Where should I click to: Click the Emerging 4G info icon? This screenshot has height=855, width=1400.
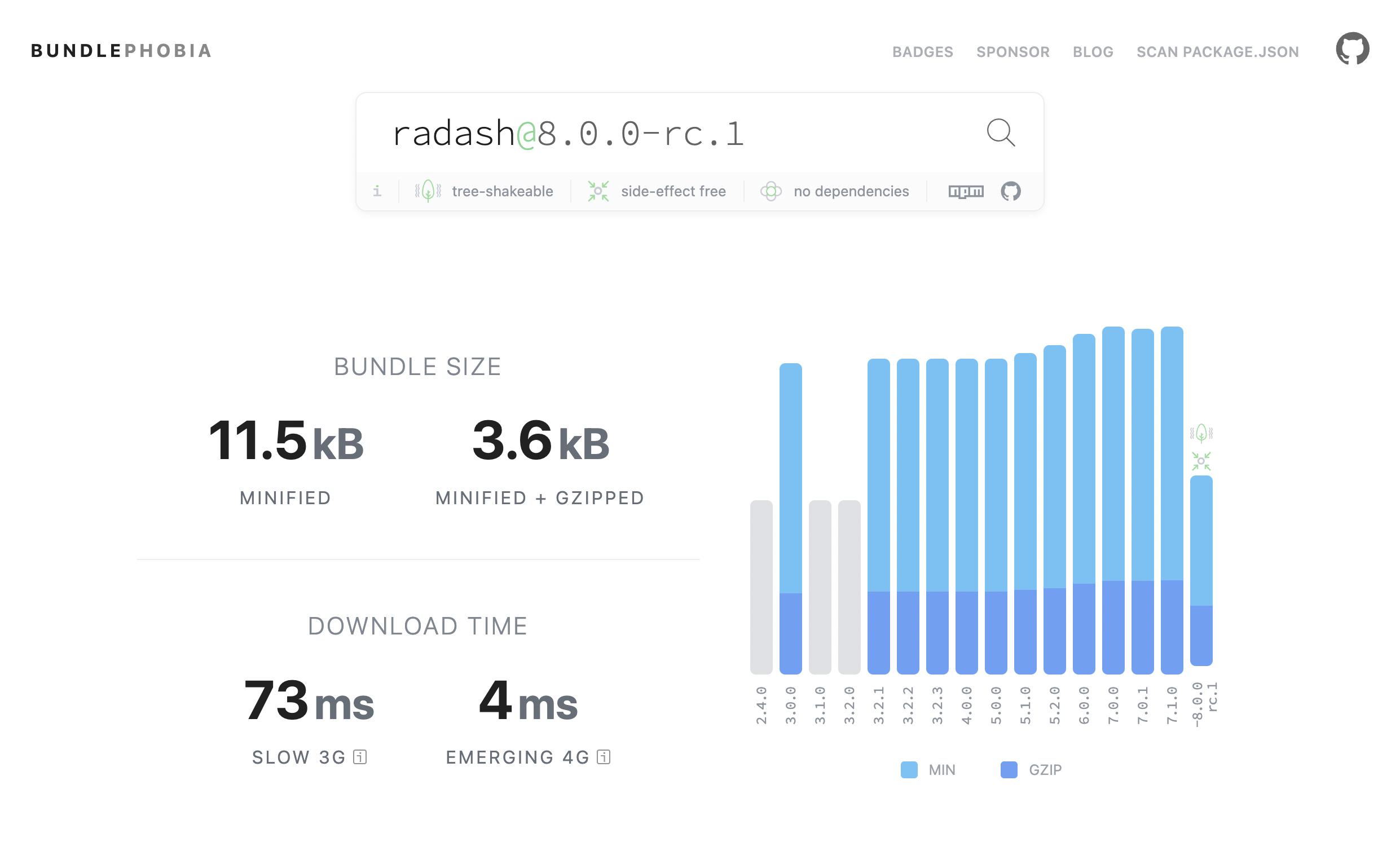tap(604, 757)
